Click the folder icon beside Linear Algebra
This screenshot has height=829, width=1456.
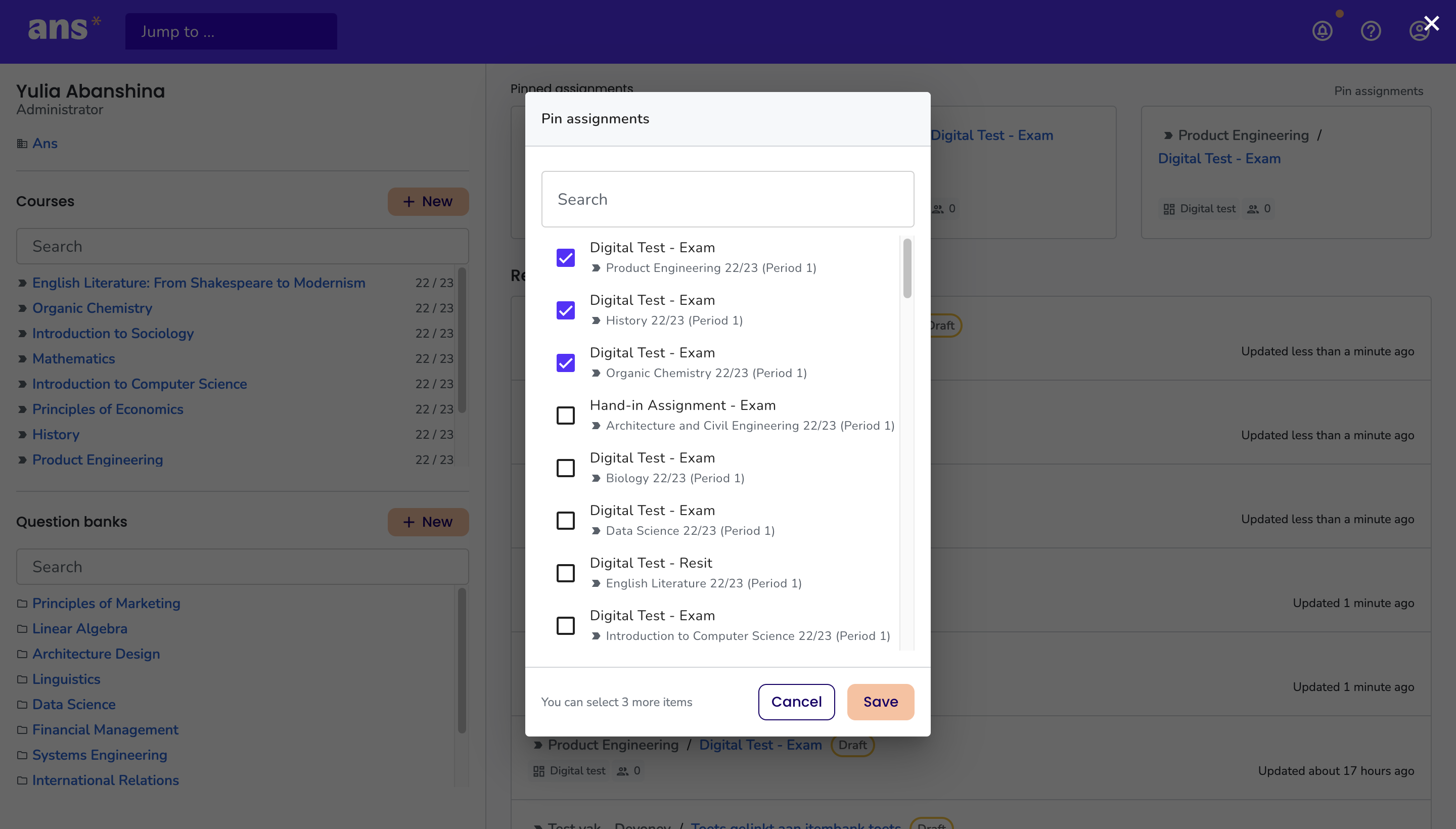22,629
